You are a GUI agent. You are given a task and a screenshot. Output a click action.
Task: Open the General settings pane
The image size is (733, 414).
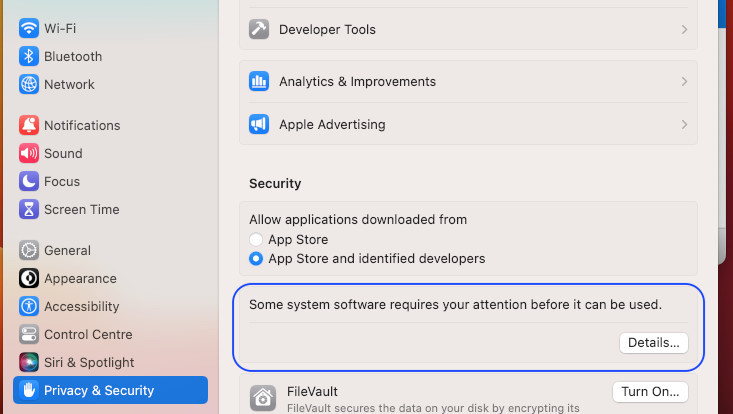(110, 250)
